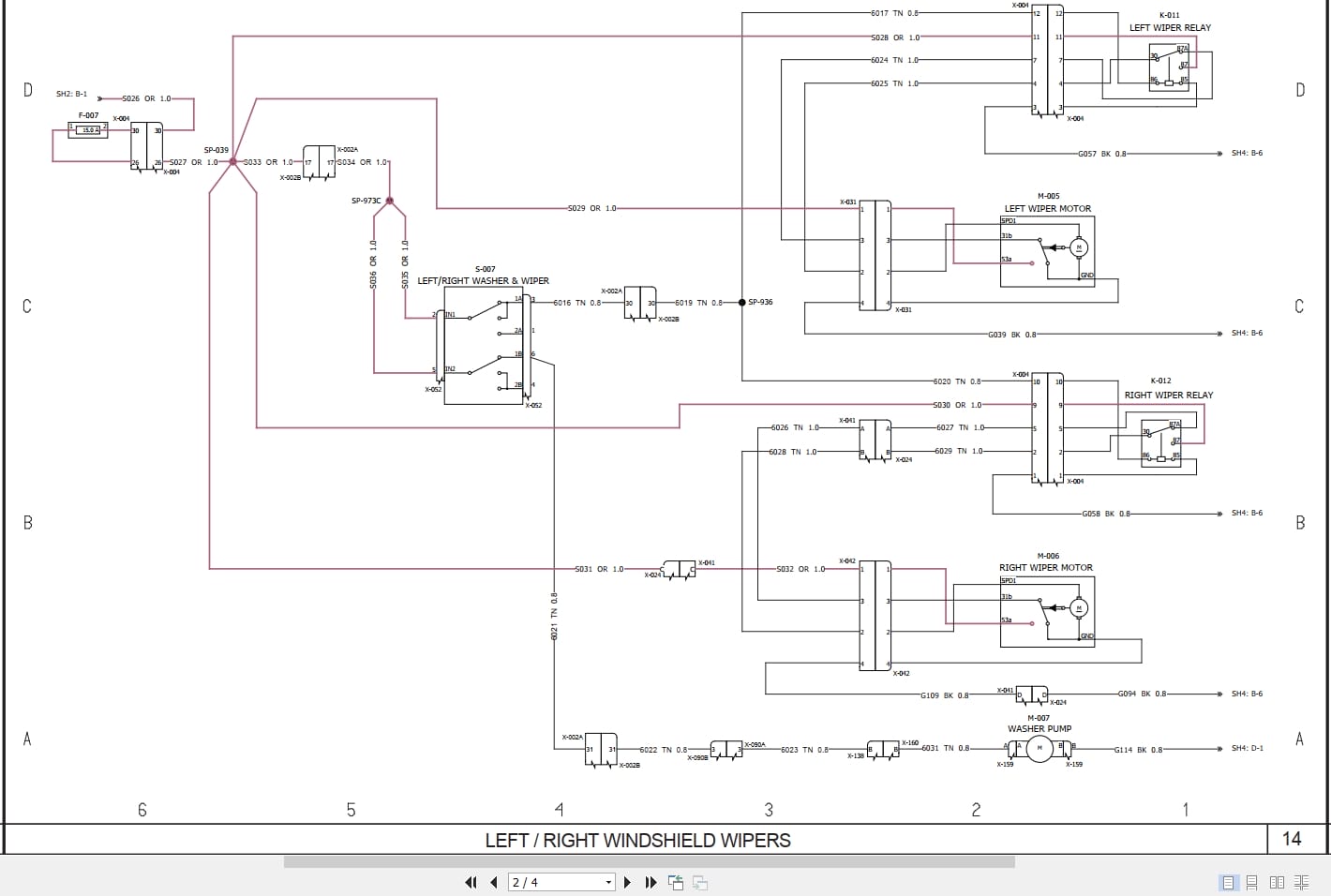Go to the next page
This screenshot has width=1331, height=896.
tap(627, 882)
